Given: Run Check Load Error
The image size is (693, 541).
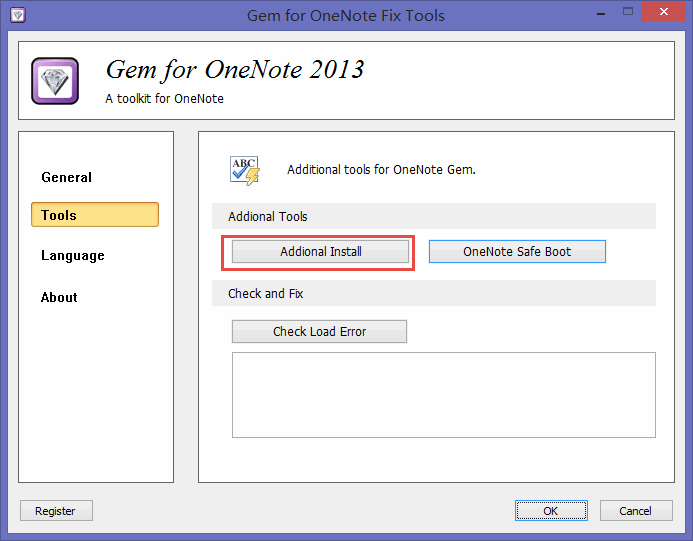Looking at the screenshot, I should pos(319,331).
